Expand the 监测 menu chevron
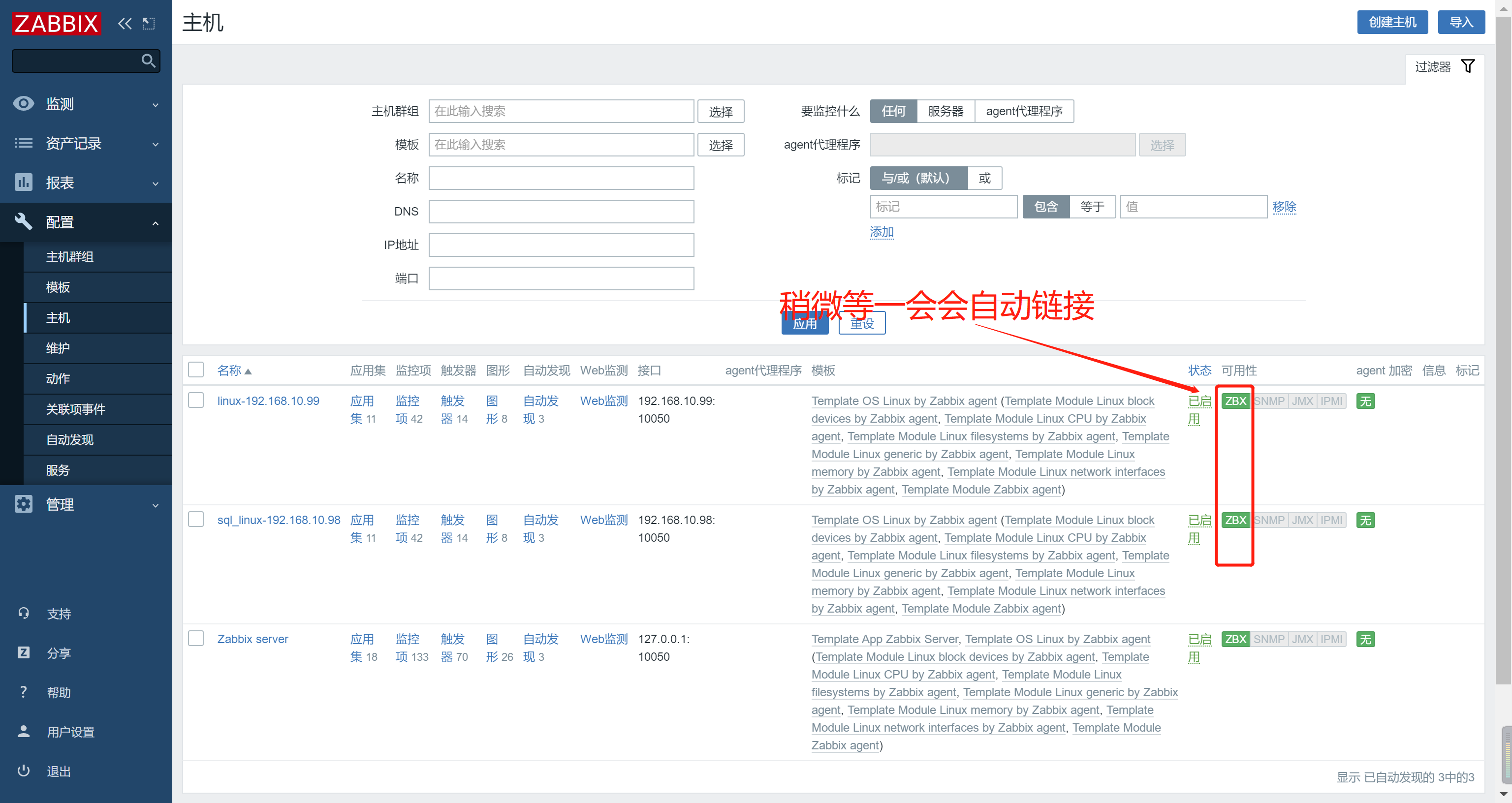Image resolution: width=1512 pixels, height=803 pixels. point(156,105)
